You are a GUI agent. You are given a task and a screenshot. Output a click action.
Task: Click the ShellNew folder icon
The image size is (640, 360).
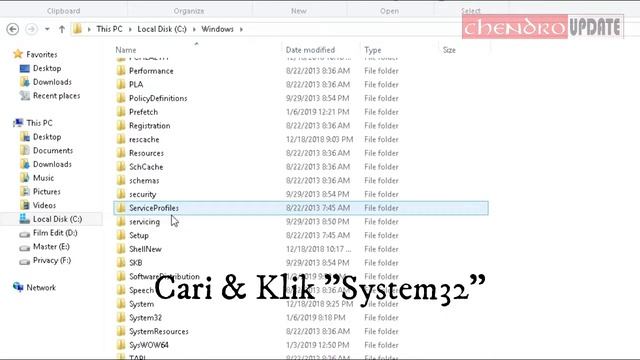pyautogui.click(x=121, y=249)
